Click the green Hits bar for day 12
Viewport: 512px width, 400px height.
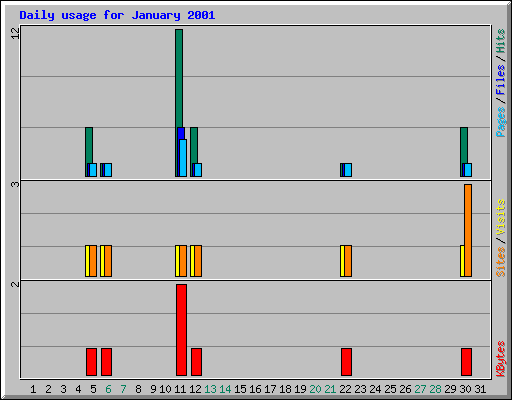coord(194,145)
